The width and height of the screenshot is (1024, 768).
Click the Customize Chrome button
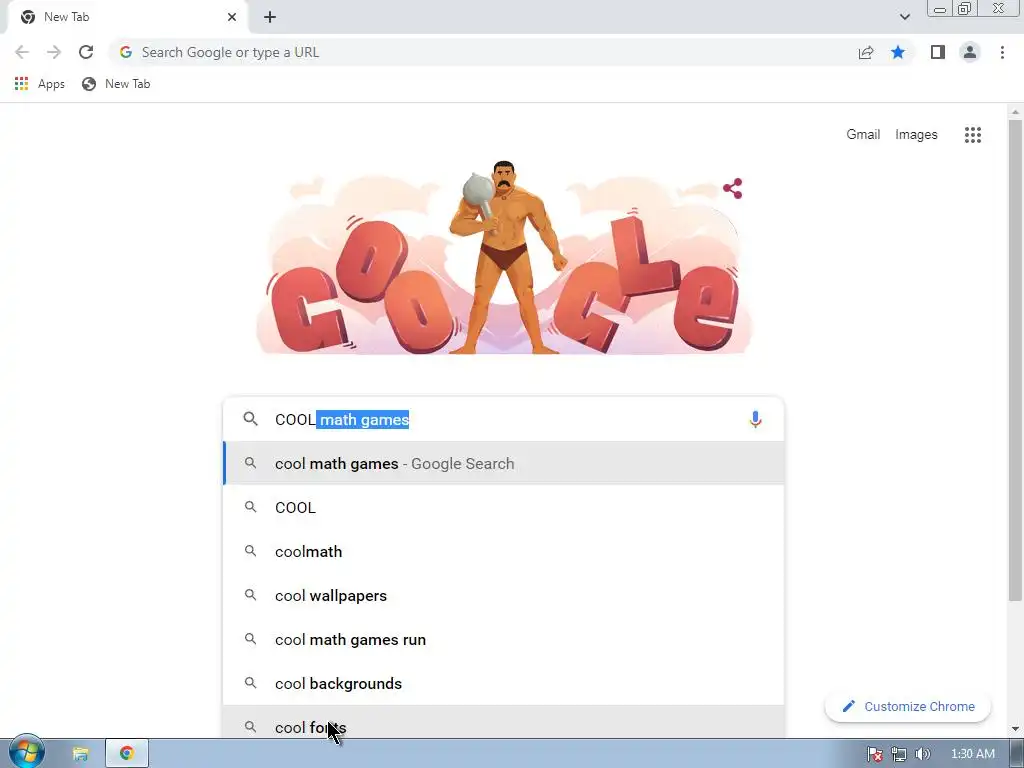(x=908, y=707)
